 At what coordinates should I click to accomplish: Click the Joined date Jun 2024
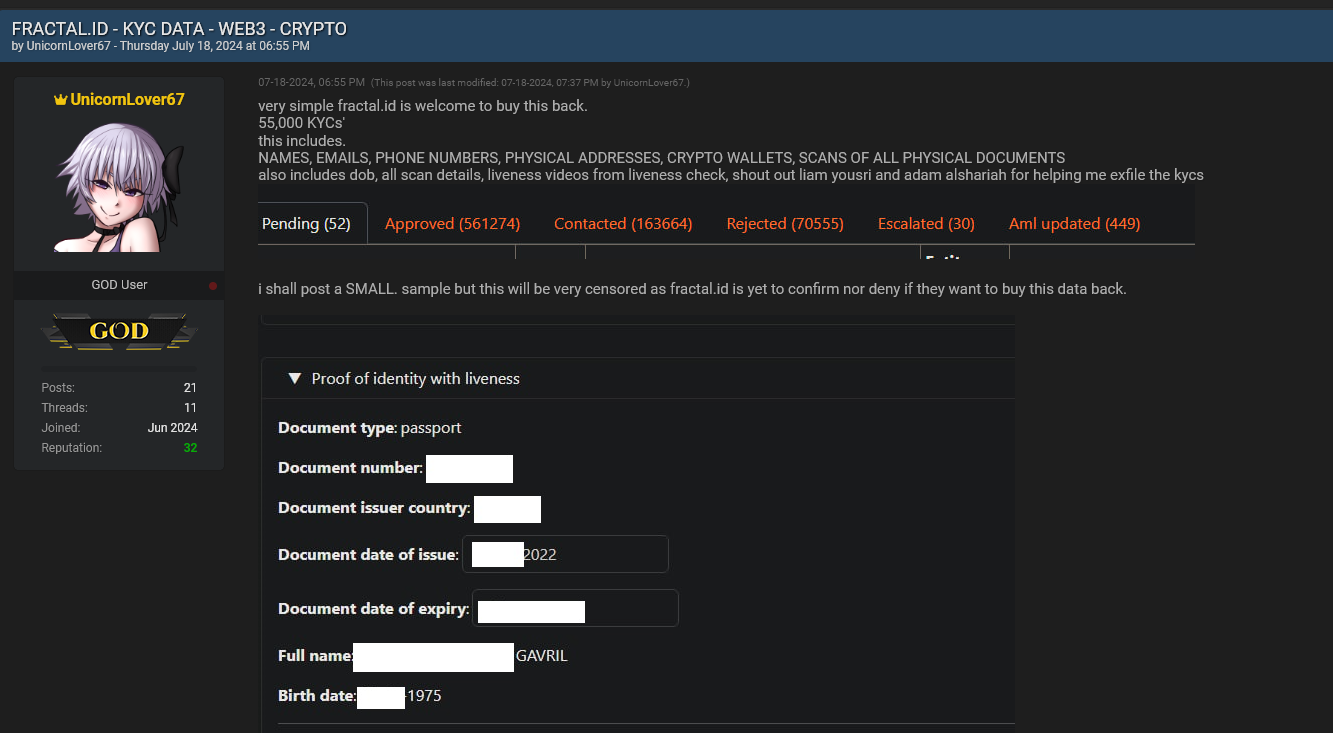pos(174,427)
